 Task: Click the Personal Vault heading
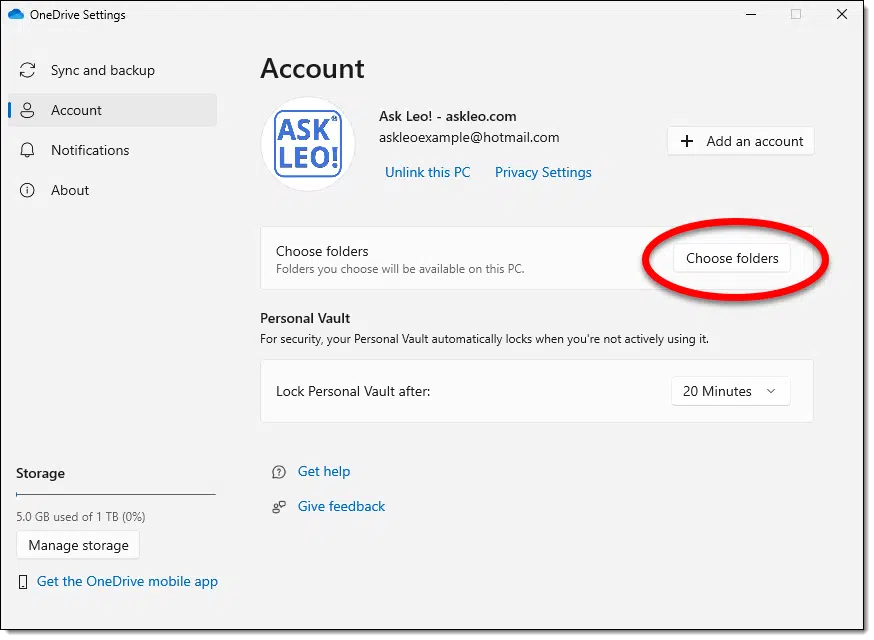click(x=305, y=318)
